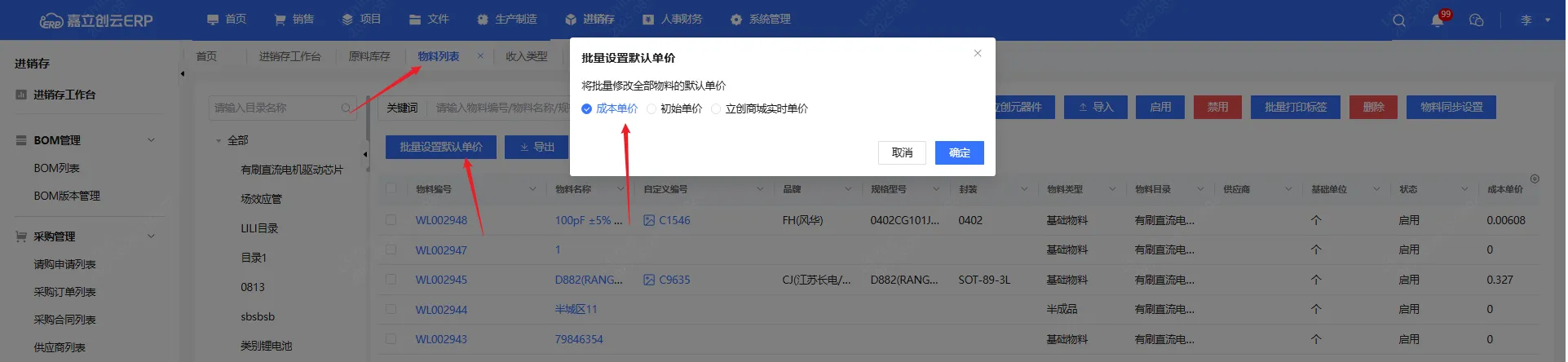Click the 确定 button in dialog
Viewport: 1568px width, 362px height.
click(x=959, y=152)
